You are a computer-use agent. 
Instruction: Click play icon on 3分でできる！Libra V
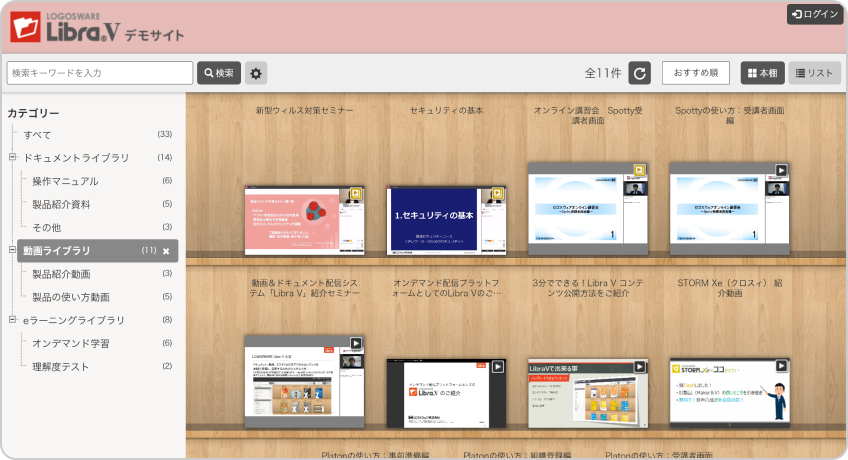click(639, 366)
